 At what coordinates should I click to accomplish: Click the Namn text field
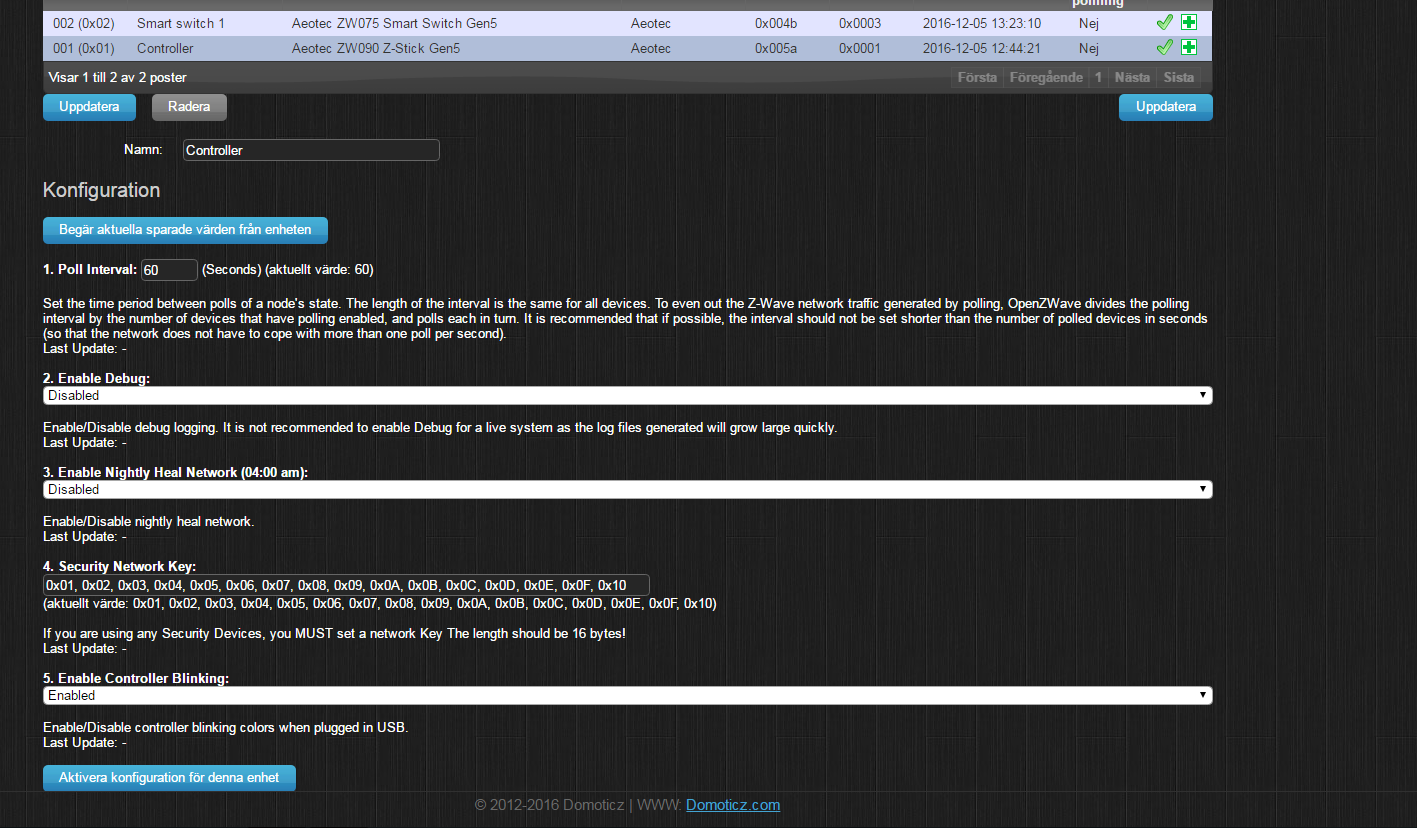[311, 150]
